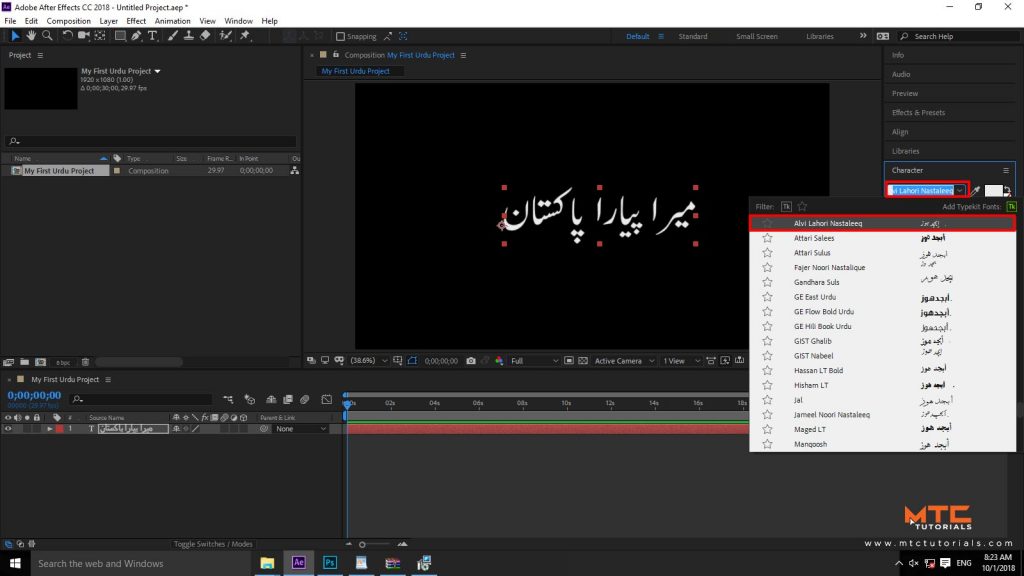
Task: Toggle the Snapping checkbox
Action: click(x=340, y=37)
